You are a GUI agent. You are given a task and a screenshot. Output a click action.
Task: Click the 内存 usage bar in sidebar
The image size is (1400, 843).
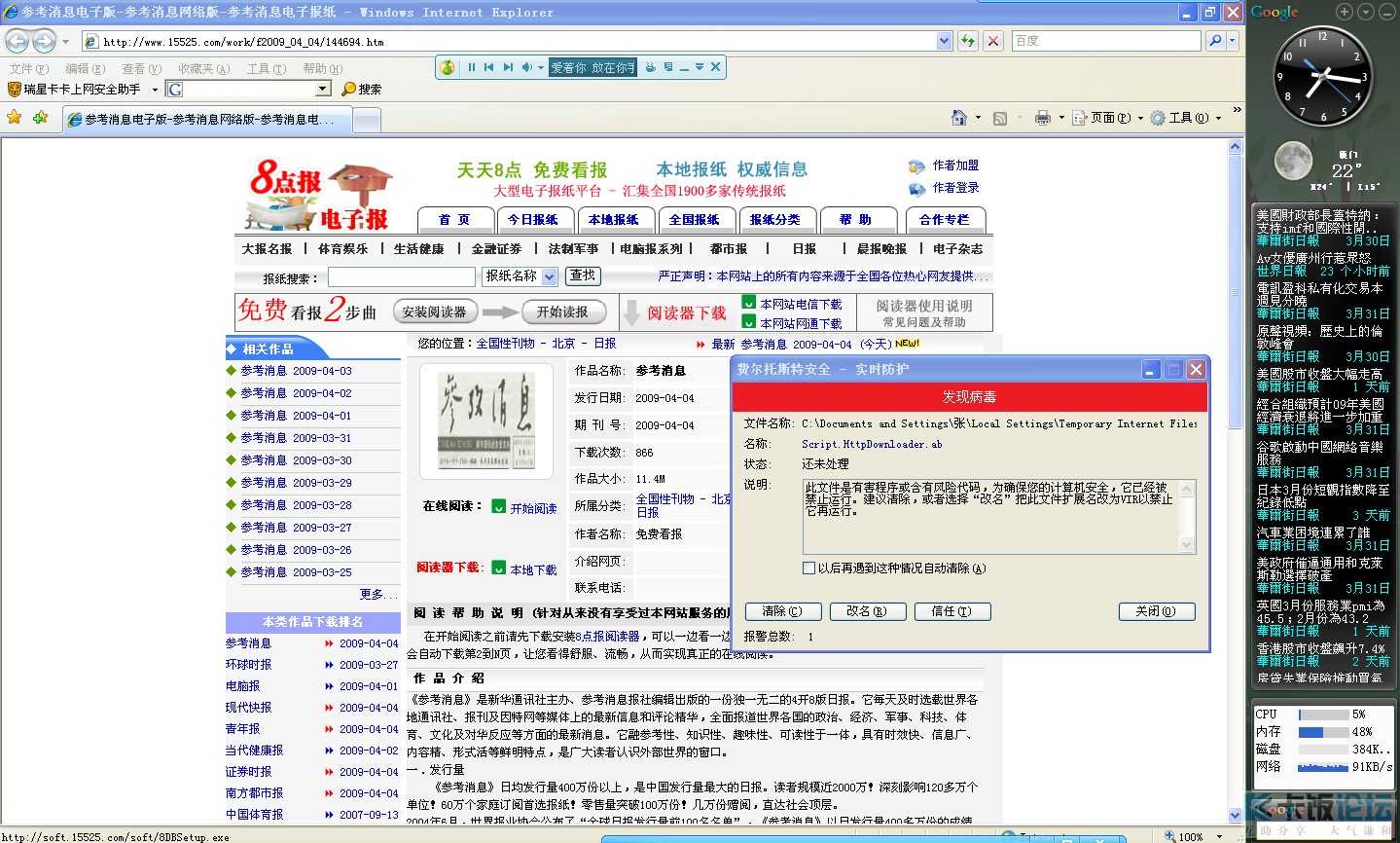point(1324,732)
